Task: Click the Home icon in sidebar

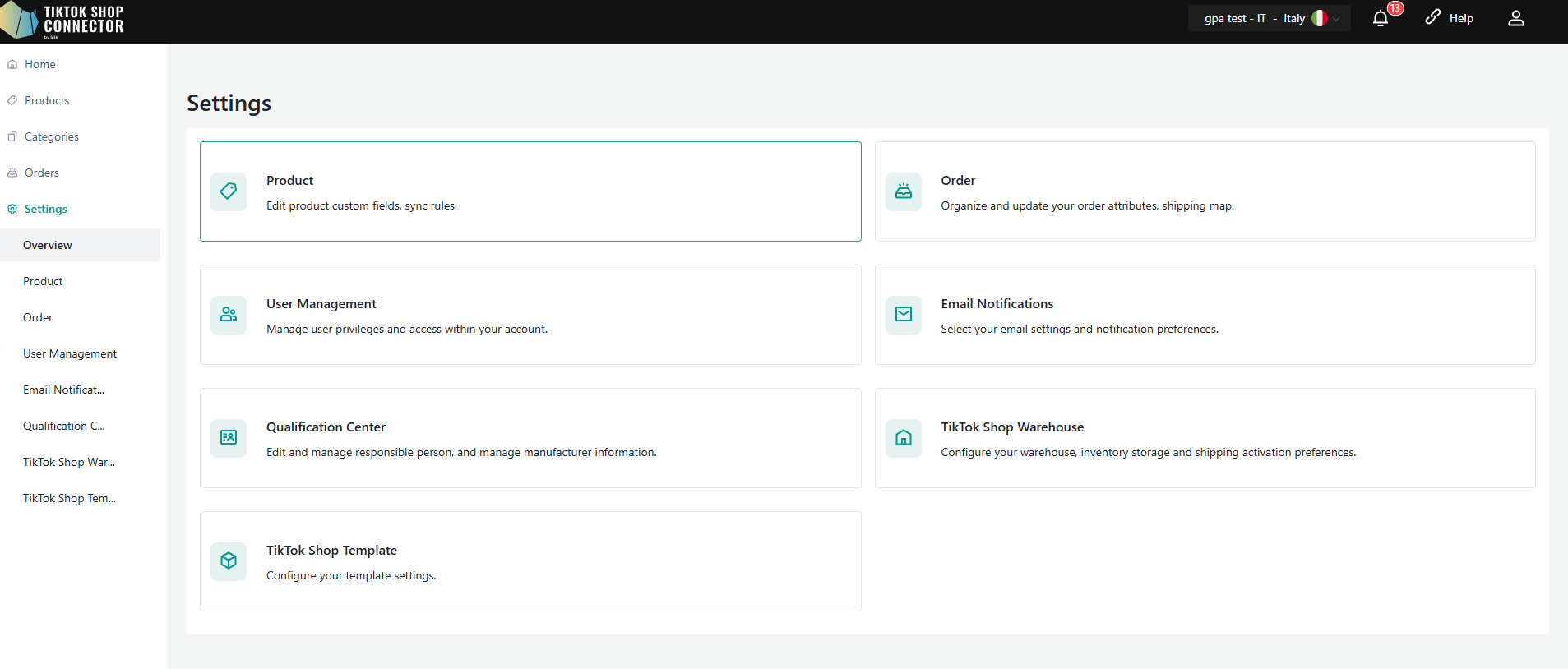Action: click(12, 64)
